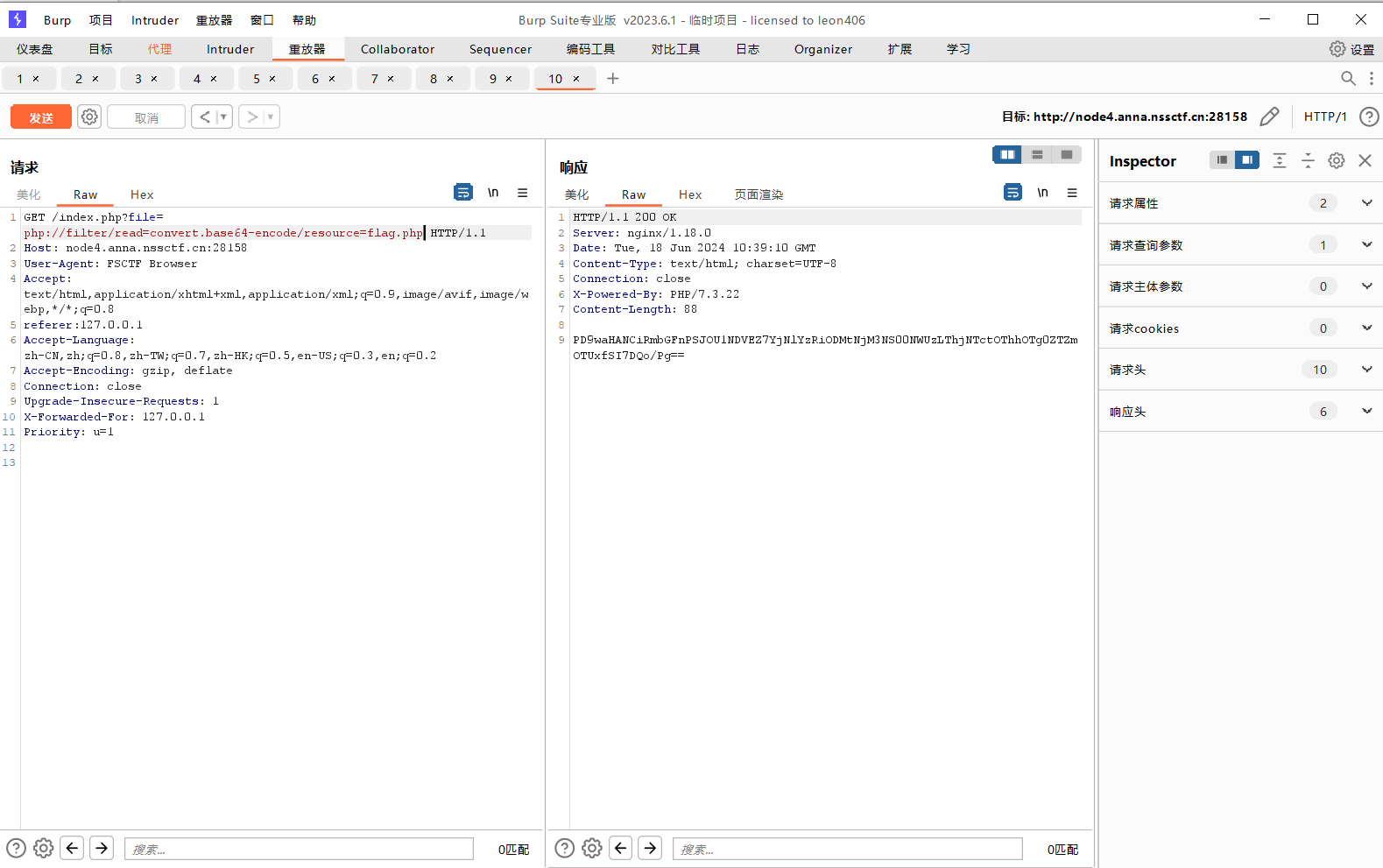Open the Repeater send settings gear
This screenshot has height=868, width=1383.
point(89,116)
